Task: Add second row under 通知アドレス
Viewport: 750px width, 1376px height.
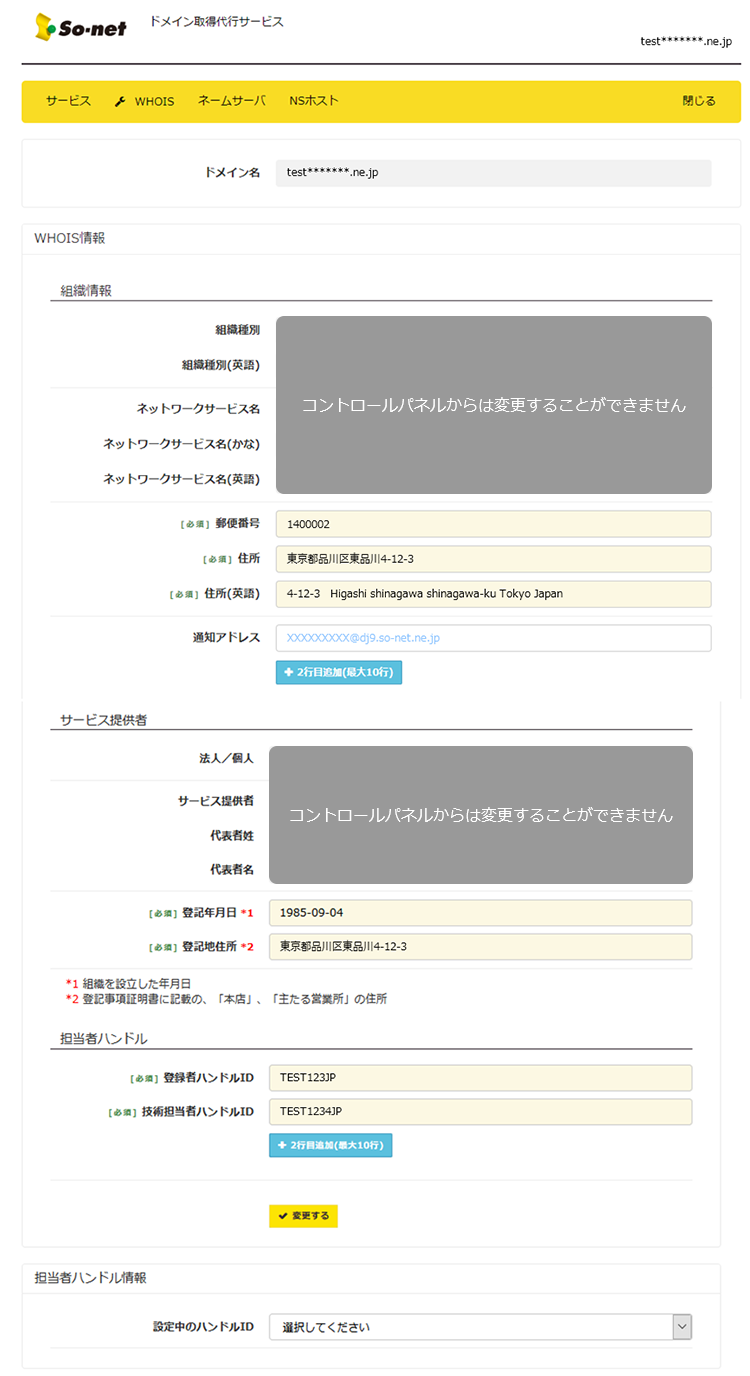Action: [339, 672]
